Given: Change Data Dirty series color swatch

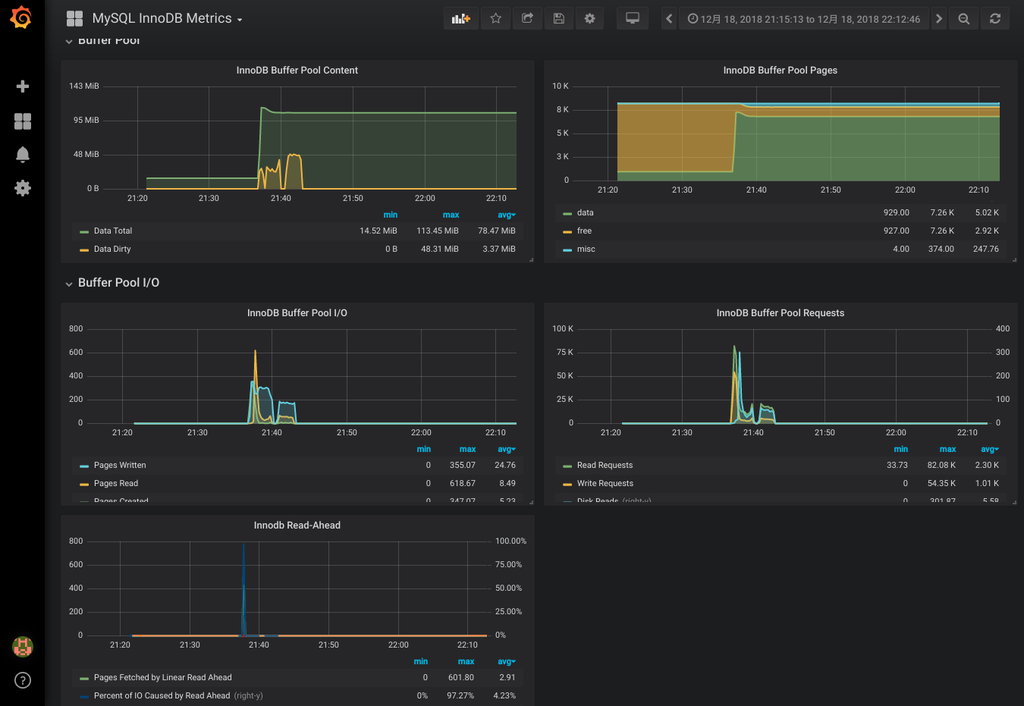Looking at the screenshot, I should (x=84, y=249).
